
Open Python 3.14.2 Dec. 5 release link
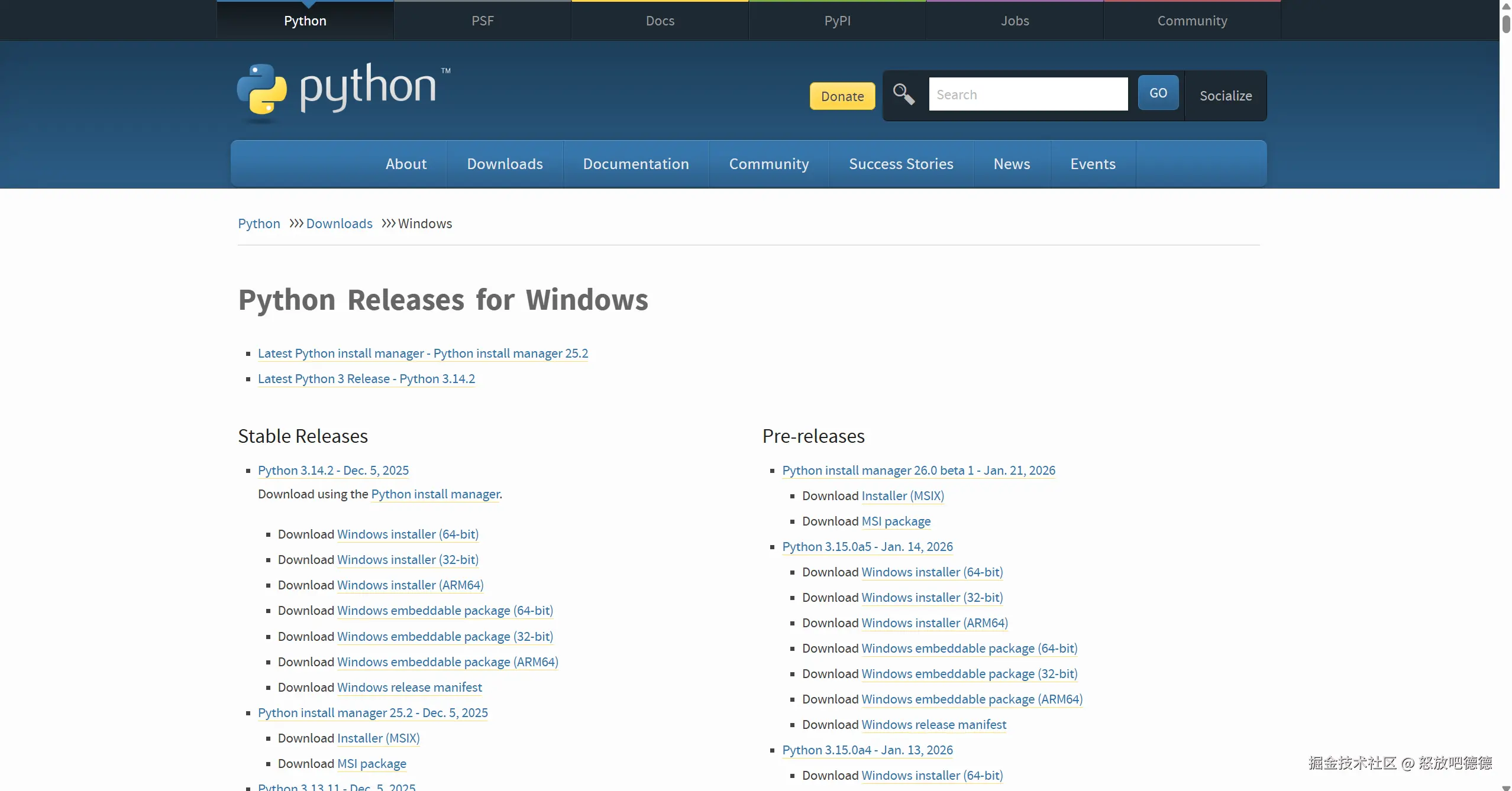click(x=333, y=471)
